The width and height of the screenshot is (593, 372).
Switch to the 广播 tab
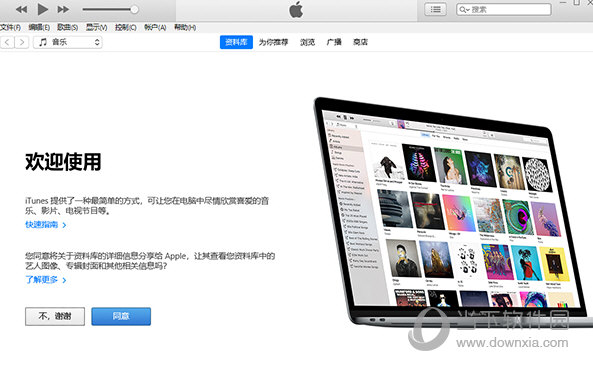(x=334, y=42)
